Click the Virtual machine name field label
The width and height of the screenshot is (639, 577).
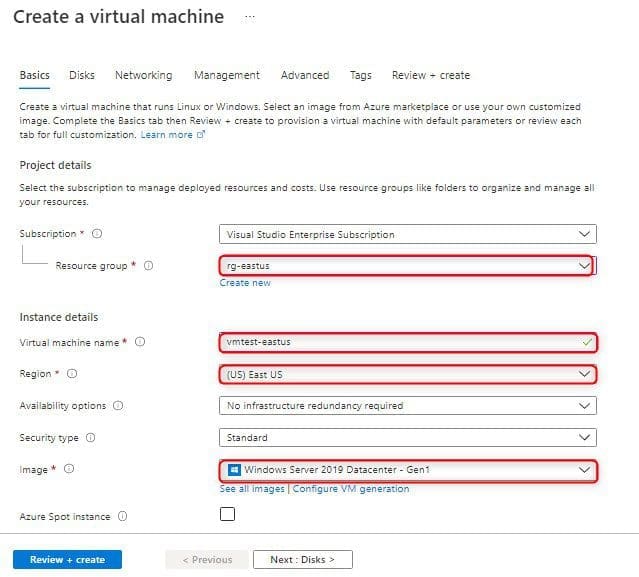tap(69, 343)
